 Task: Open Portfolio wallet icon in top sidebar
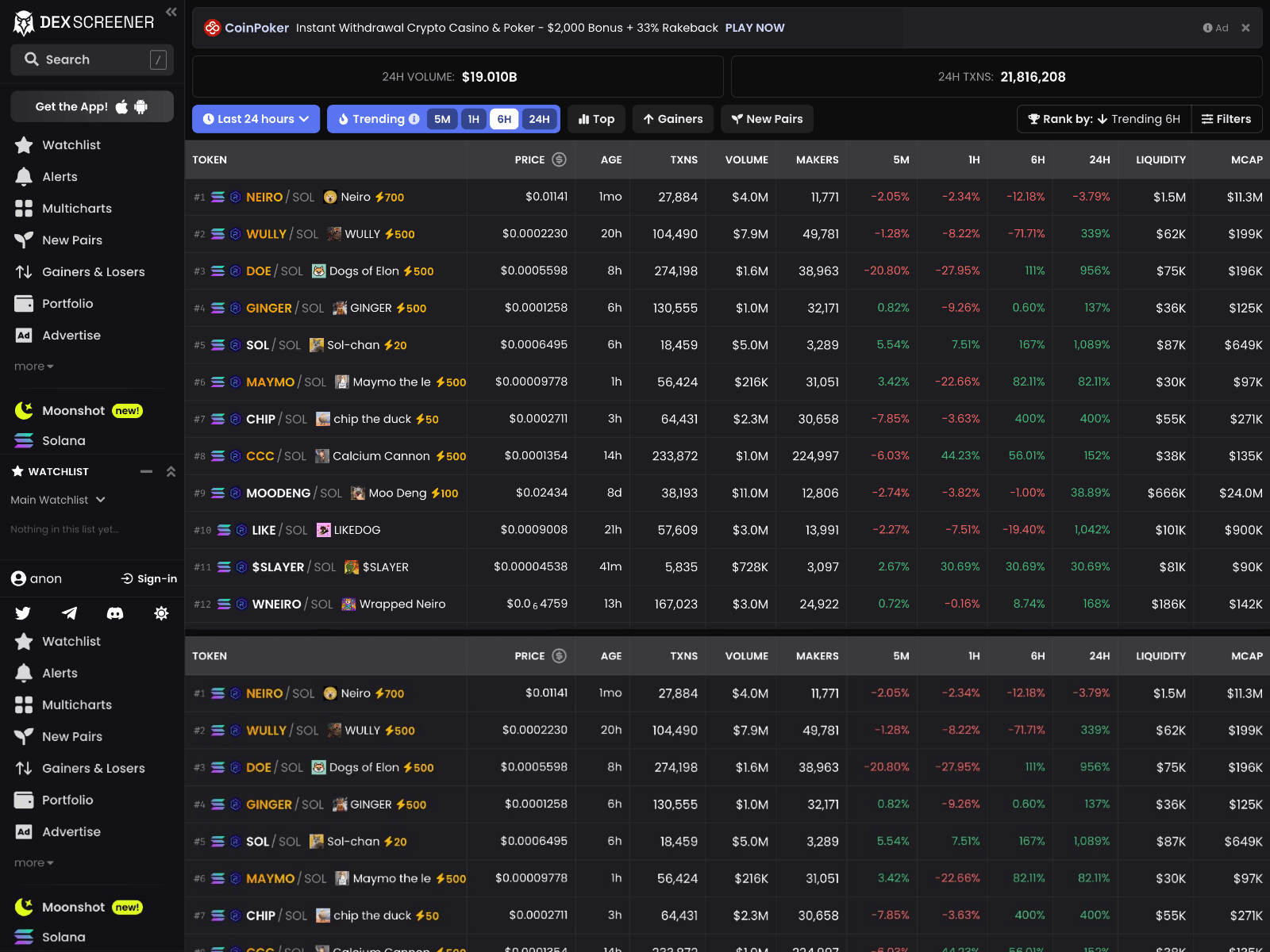pyautogui.click(x=24, y=304)
